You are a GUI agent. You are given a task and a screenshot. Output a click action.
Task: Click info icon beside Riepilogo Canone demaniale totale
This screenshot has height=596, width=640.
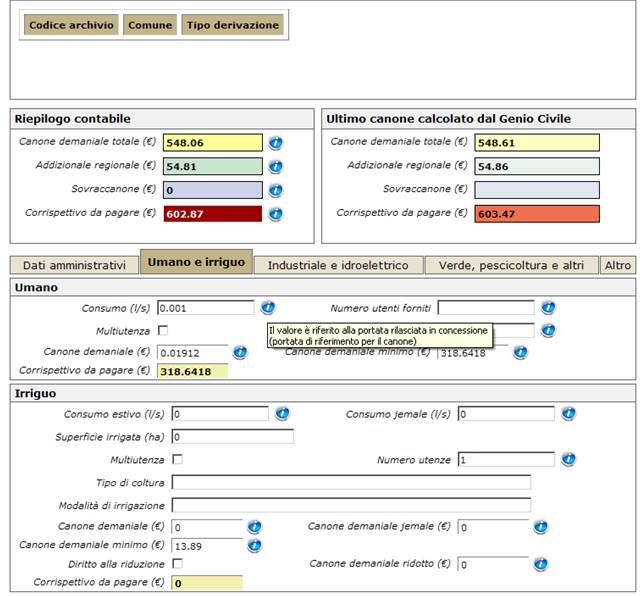[x=276, y=143]
